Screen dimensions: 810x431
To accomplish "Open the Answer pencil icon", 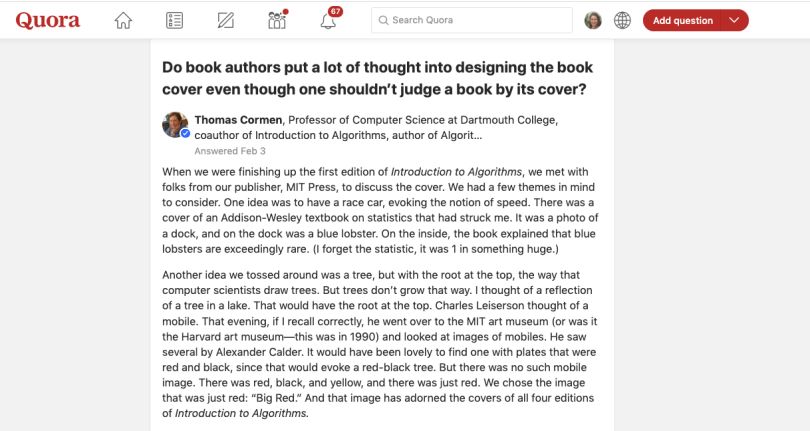I will (x=226, y=21).
